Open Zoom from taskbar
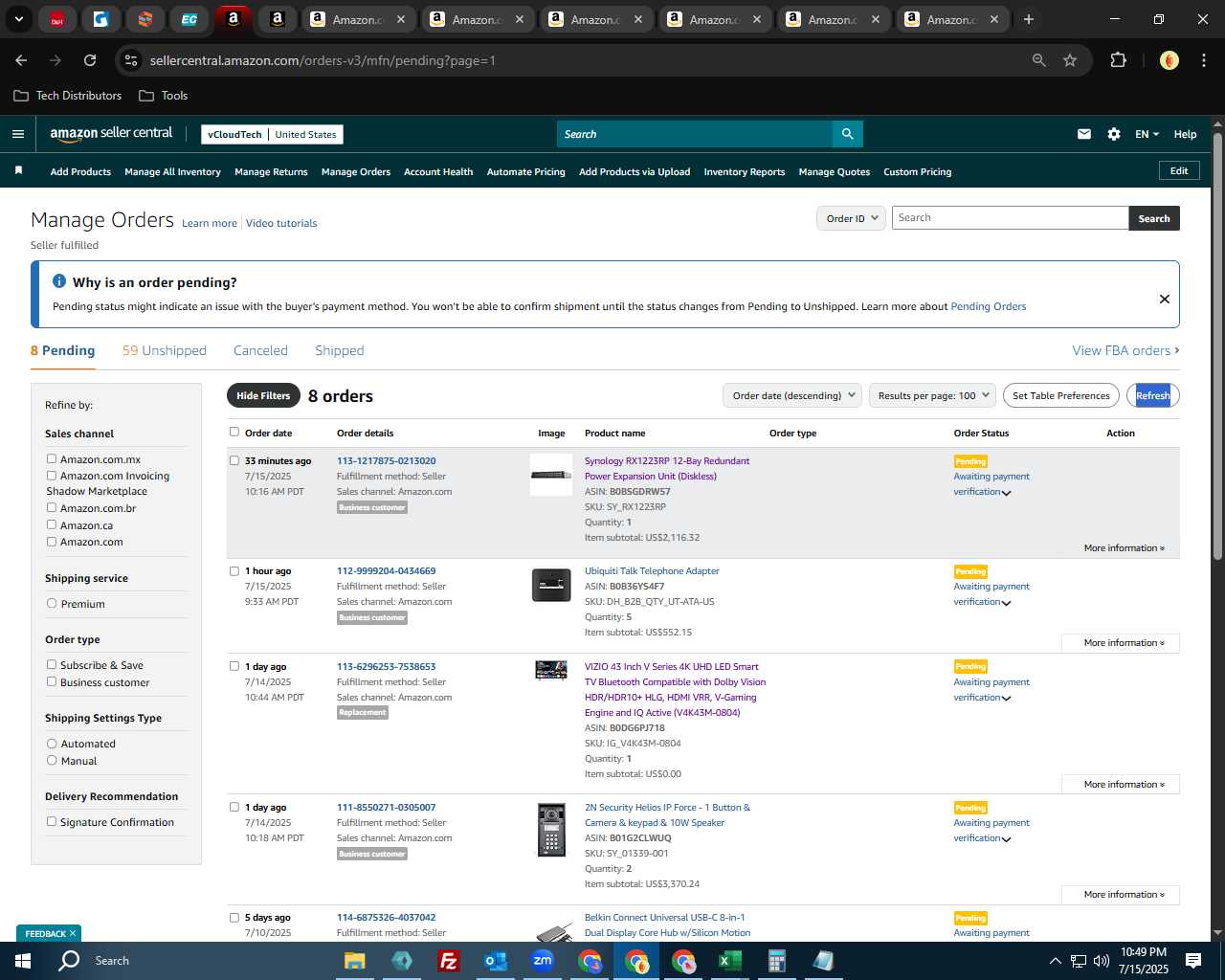Image resolution: width=1225 pixels, height=980 pixels. [543, 961]
